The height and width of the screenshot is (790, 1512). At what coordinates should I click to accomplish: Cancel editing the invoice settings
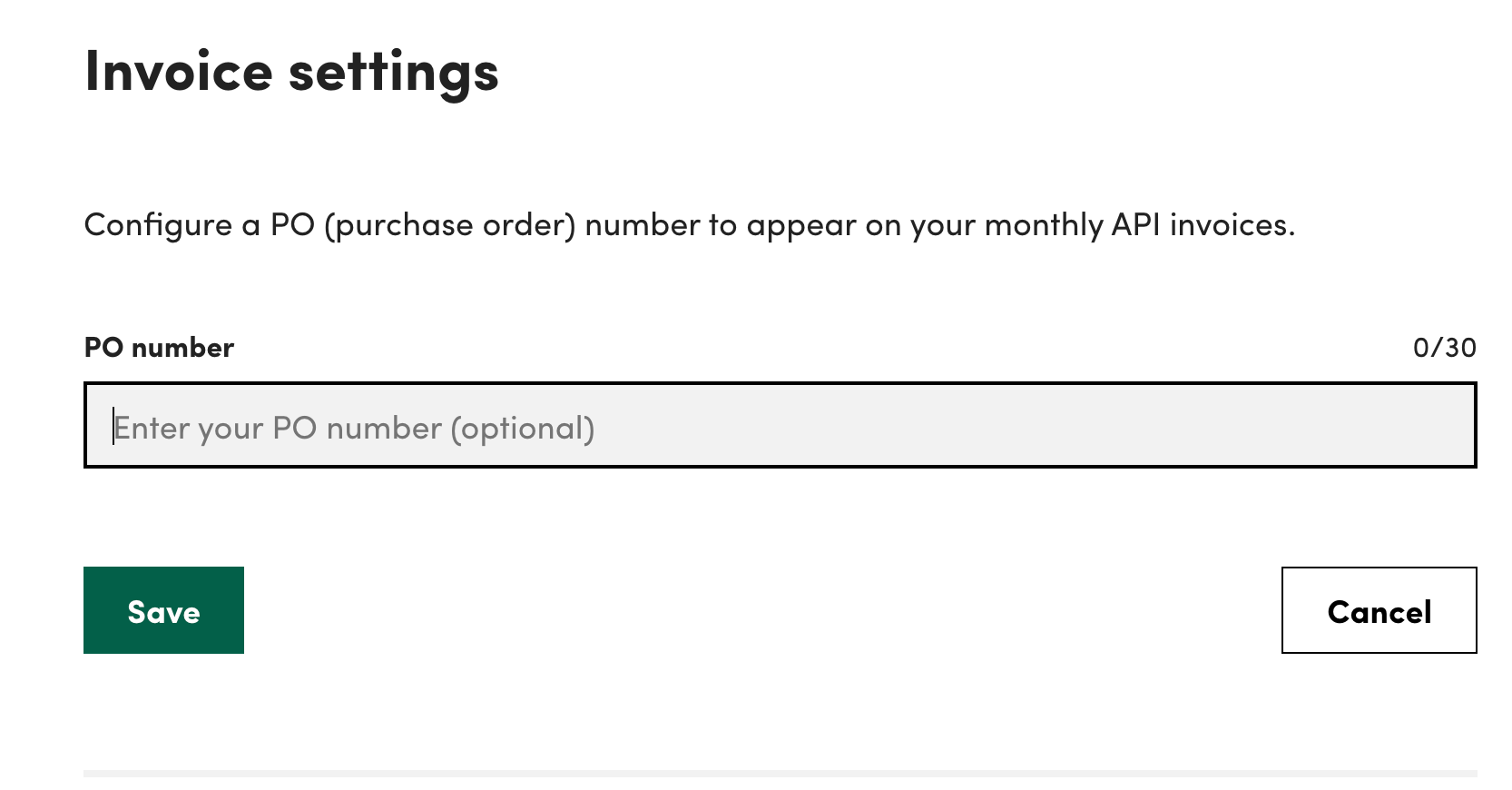pyautogui.click(x=1379, y=610)
